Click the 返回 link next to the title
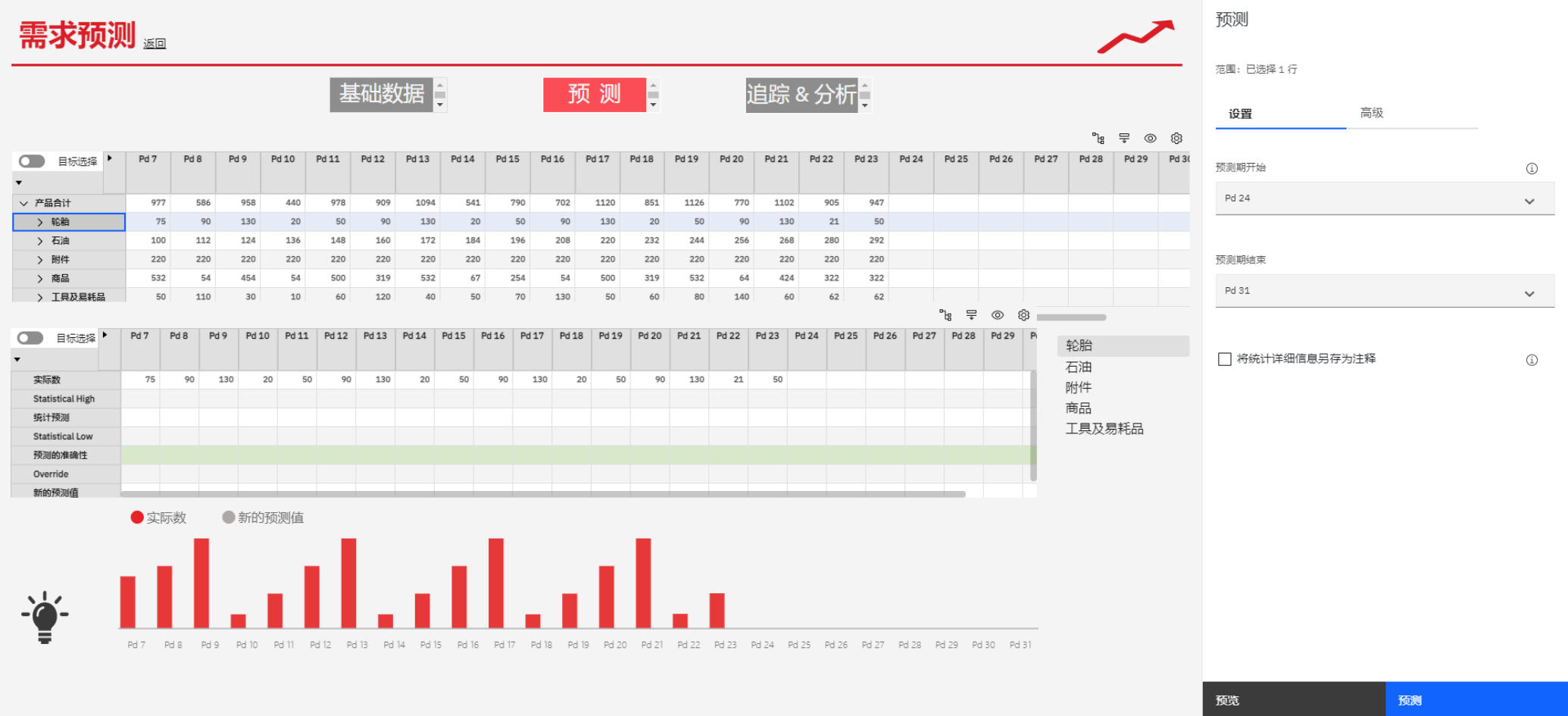Image resolution: width=1568 pixels, height=716 pixels. point(155,44)
